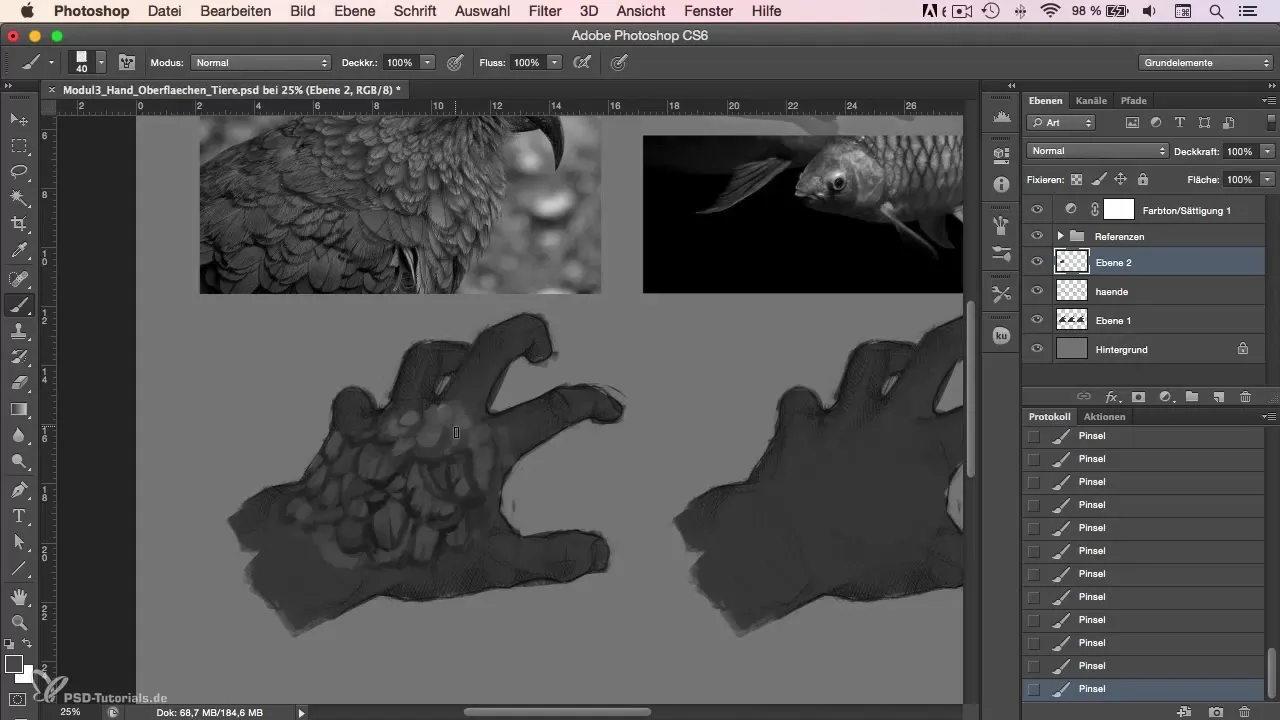Create a new layer in Ebenen panel
This screenshot has height=720, width=1280.
1219,397
